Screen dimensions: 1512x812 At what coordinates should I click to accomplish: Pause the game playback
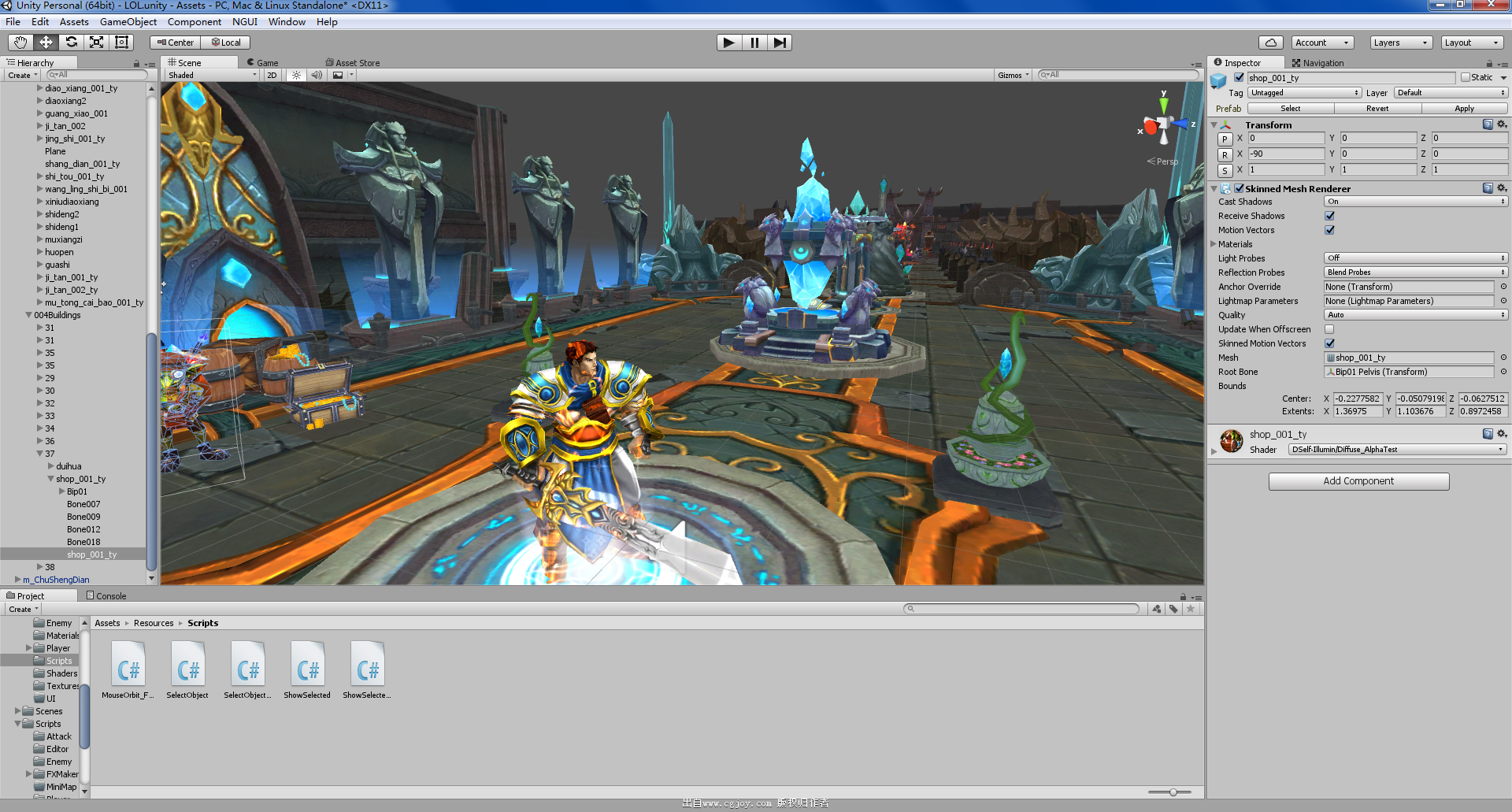coord(754,43)
